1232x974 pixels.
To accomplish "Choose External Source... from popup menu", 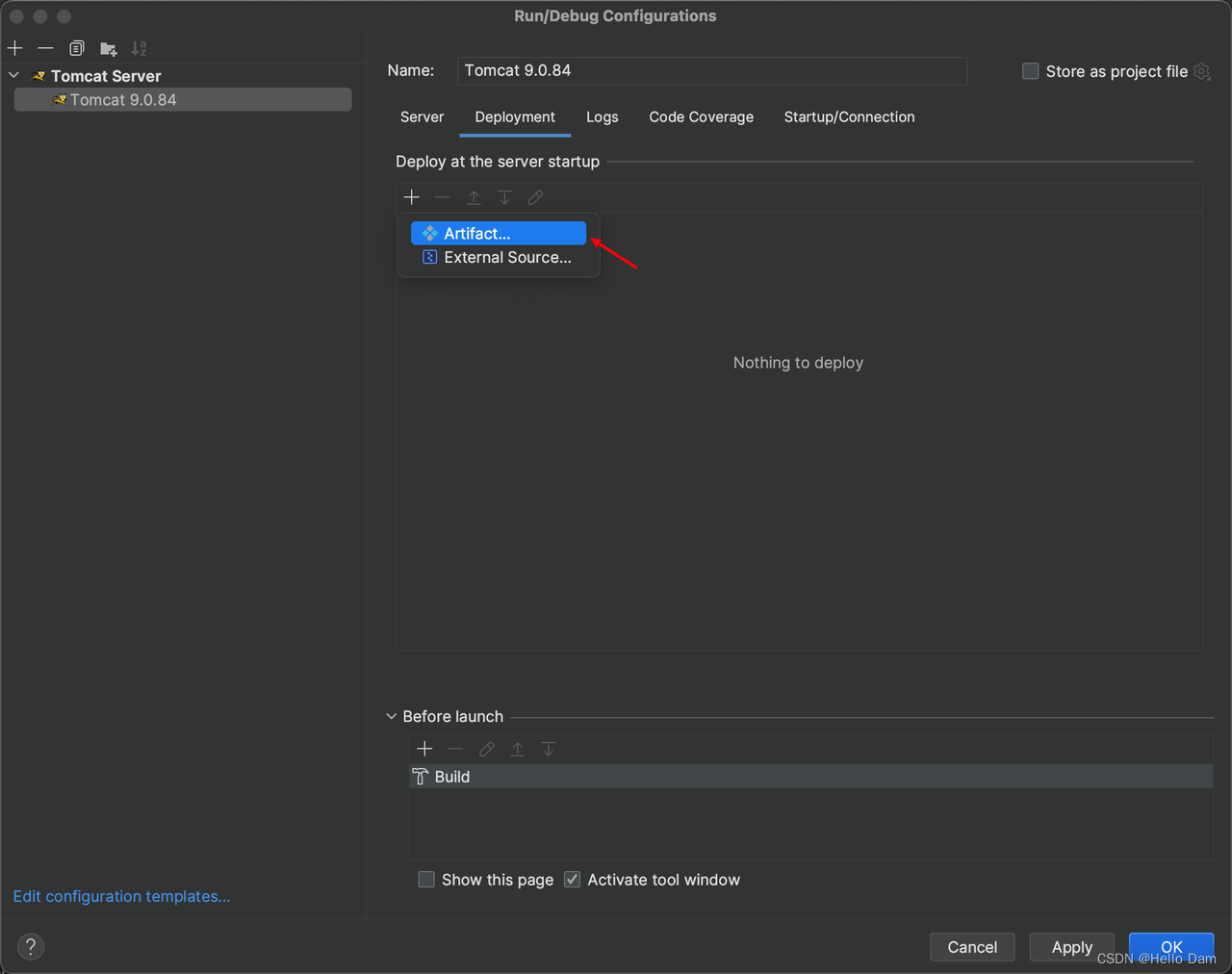I will click(x=499, y=257).
